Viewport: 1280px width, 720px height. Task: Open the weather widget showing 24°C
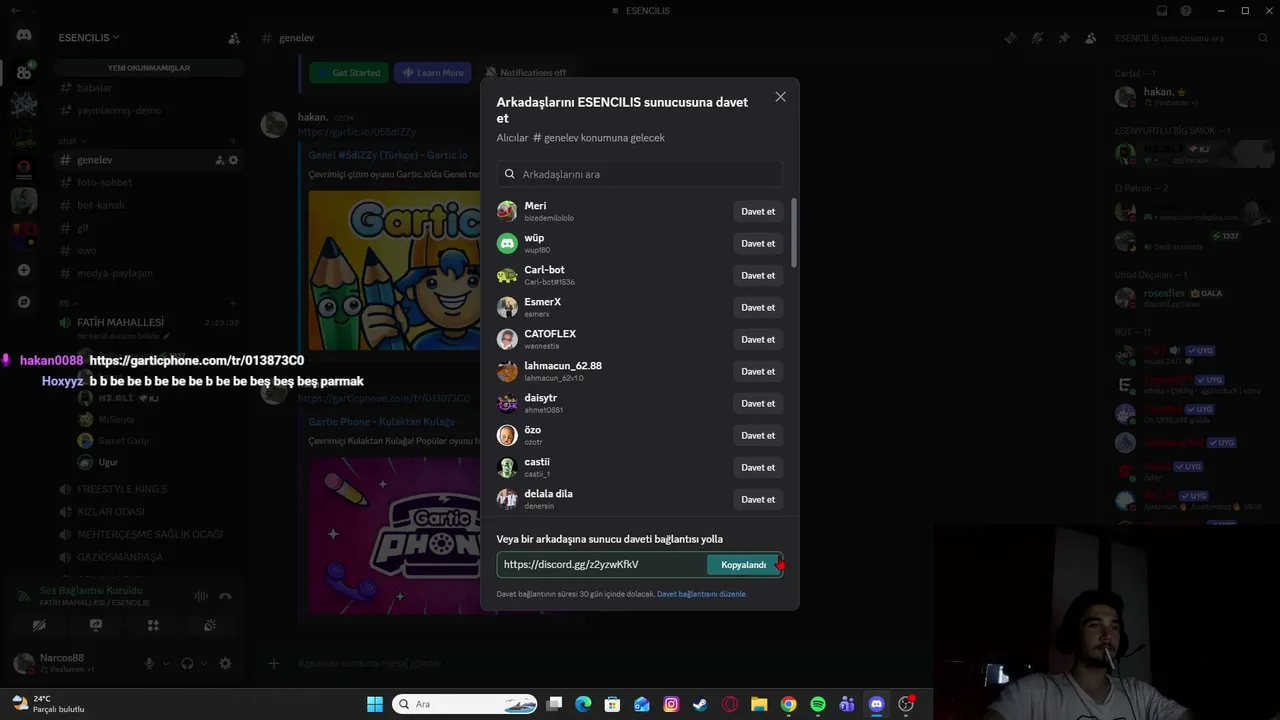coord(46,704)
